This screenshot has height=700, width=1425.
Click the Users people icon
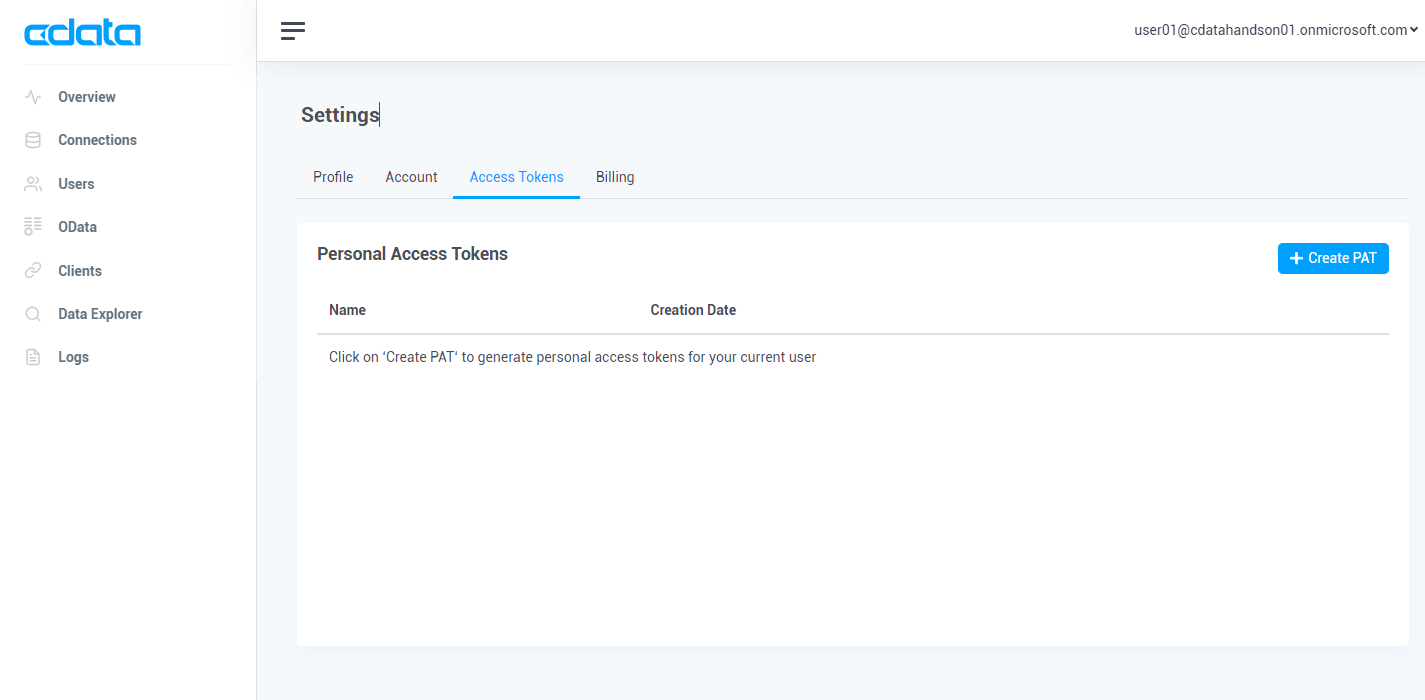(33, 184)
